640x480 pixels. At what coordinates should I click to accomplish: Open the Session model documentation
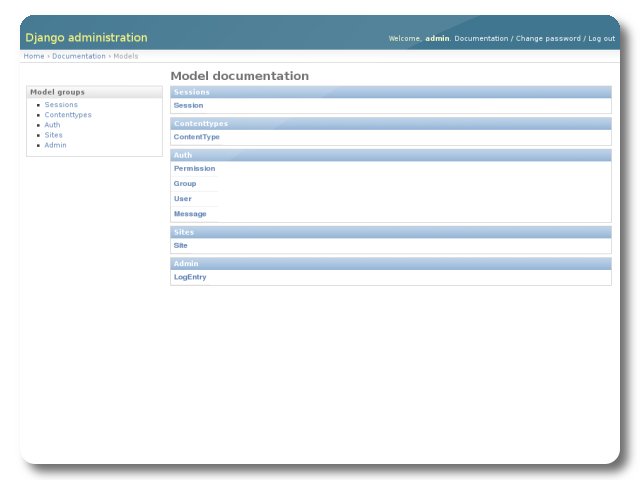[x=188, y=105]
